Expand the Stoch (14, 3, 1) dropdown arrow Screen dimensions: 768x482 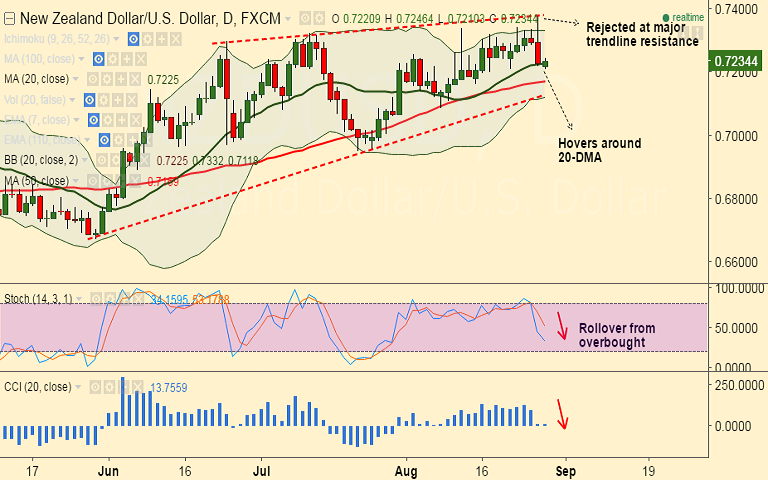(79, 299)
